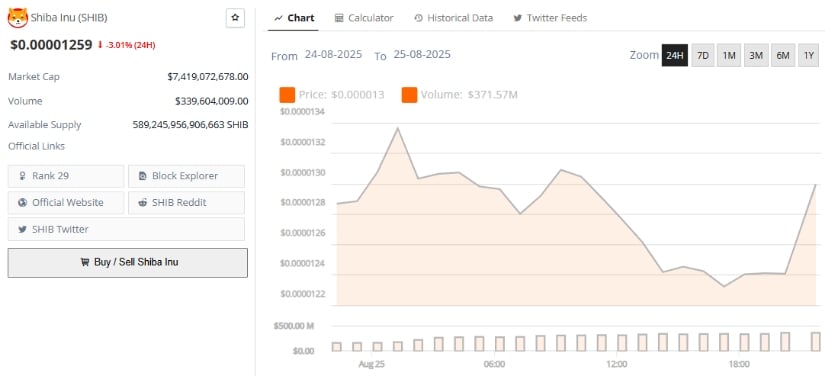
Task: Set zoom to 6M
Action: coord(783,55)
